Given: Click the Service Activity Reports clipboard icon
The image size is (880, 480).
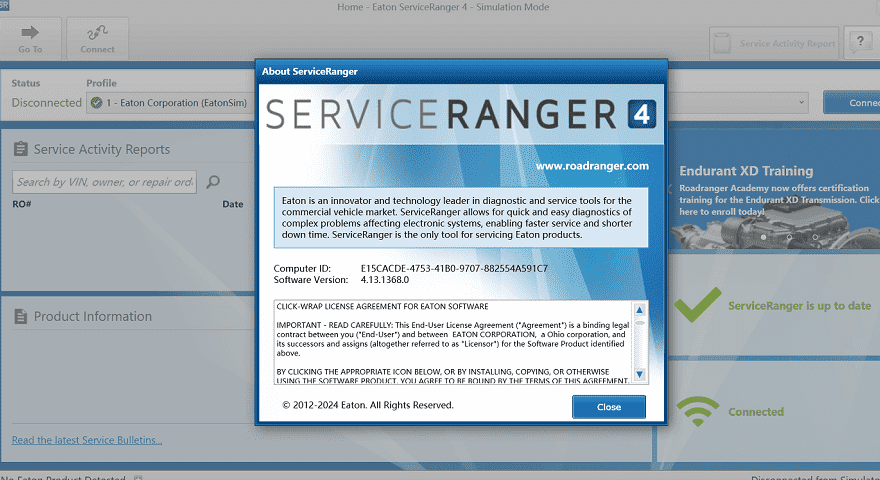Looking at the screenshot, I should pyautogui.click(x=20, y=149).
